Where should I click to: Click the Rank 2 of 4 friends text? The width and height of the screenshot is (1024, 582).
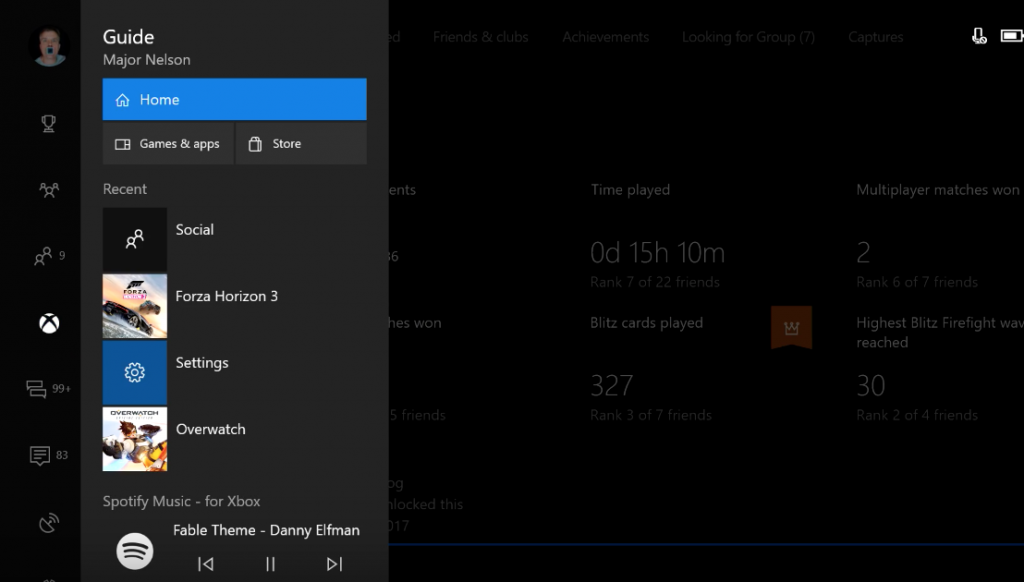coord(917,415)
